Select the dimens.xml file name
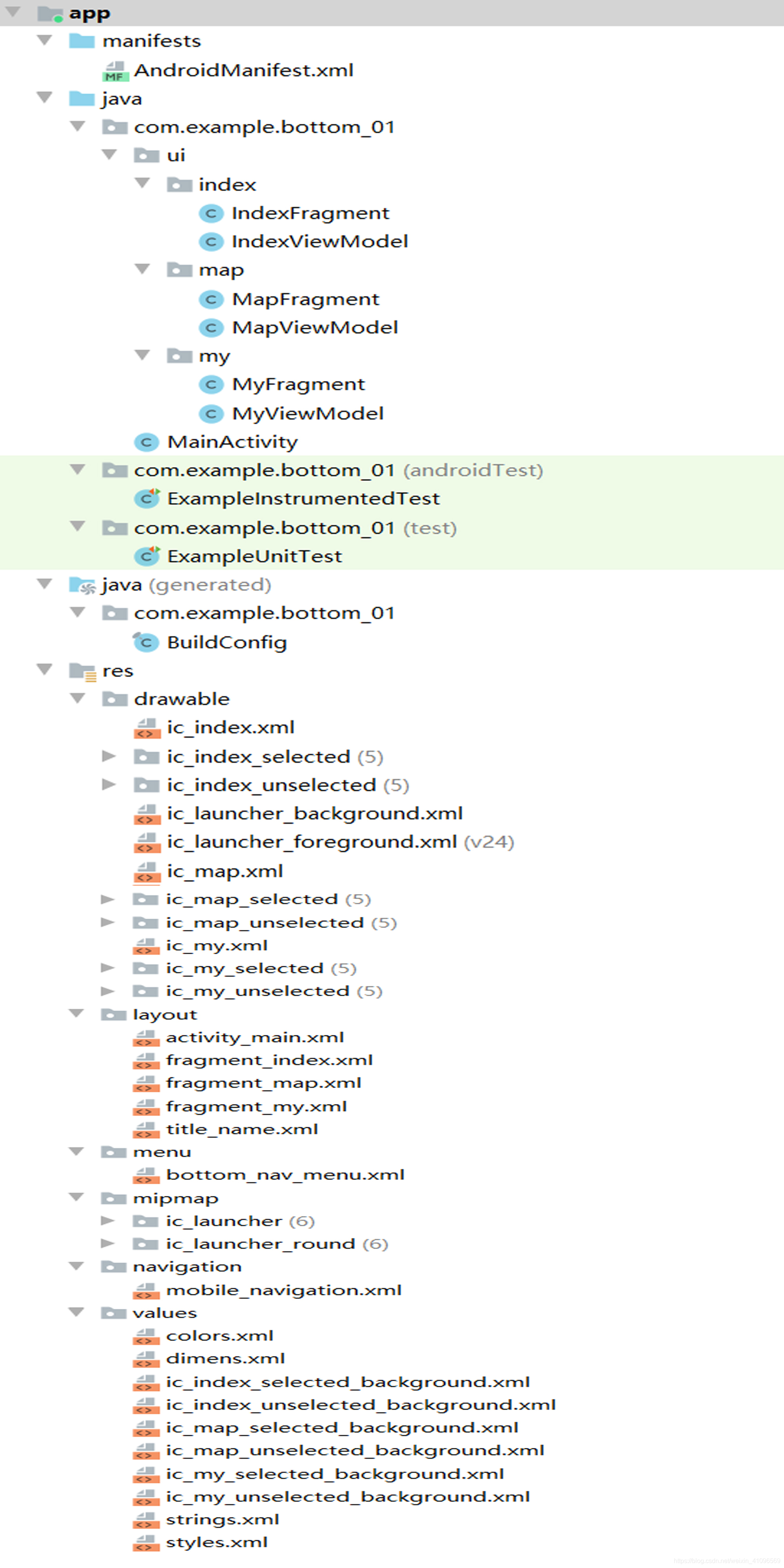The height and width of the screenshot is (1568, 784). point(225,1359)
